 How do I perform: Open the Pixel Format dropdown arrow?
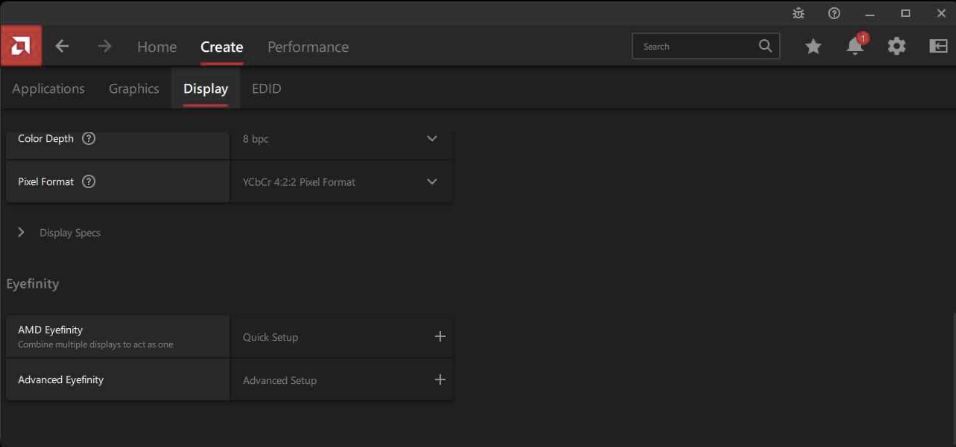[432, 182]
